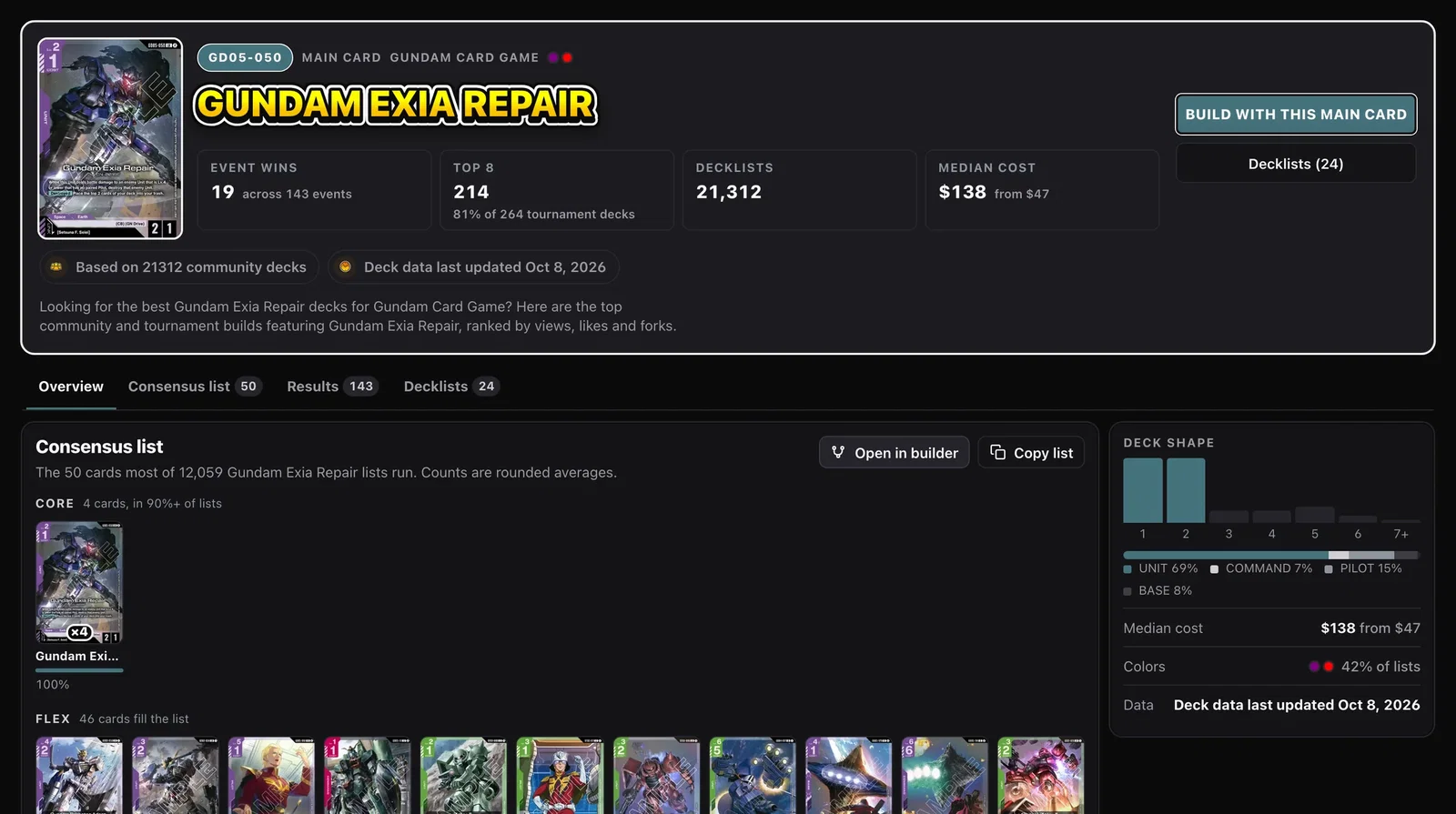This screenshot has width=1456, height=814.
Task: Click the cost 1 bar in Deck Shape
Action: click(x=1143, y=490)
